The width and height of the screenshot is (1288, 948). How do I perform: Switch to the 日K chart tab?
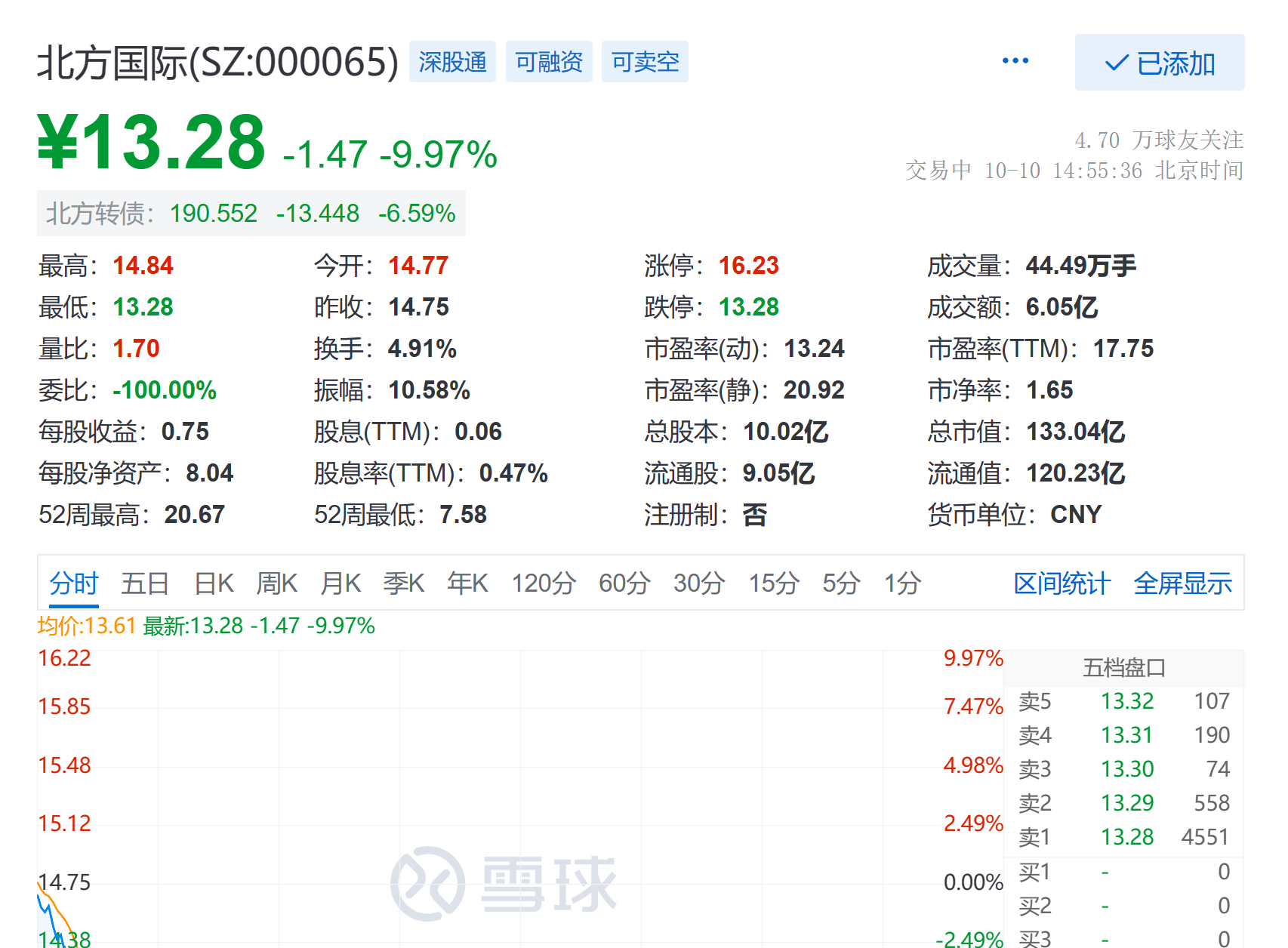214,583
